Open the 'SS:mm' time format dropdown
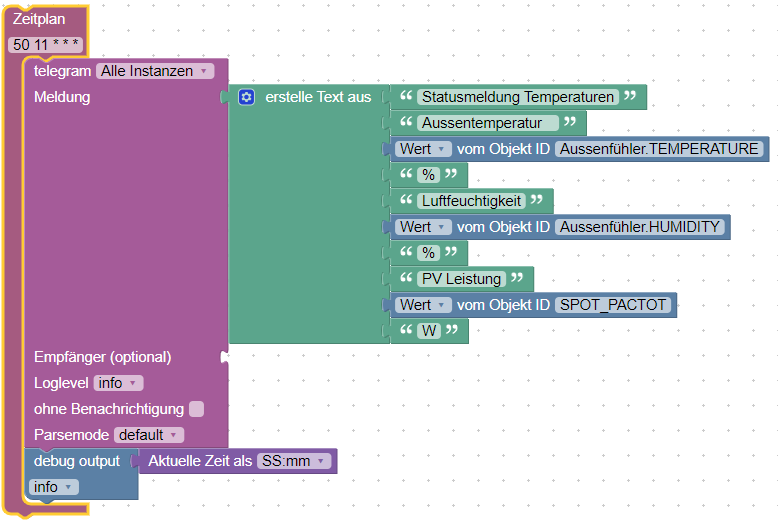 (x=294, y=461)
